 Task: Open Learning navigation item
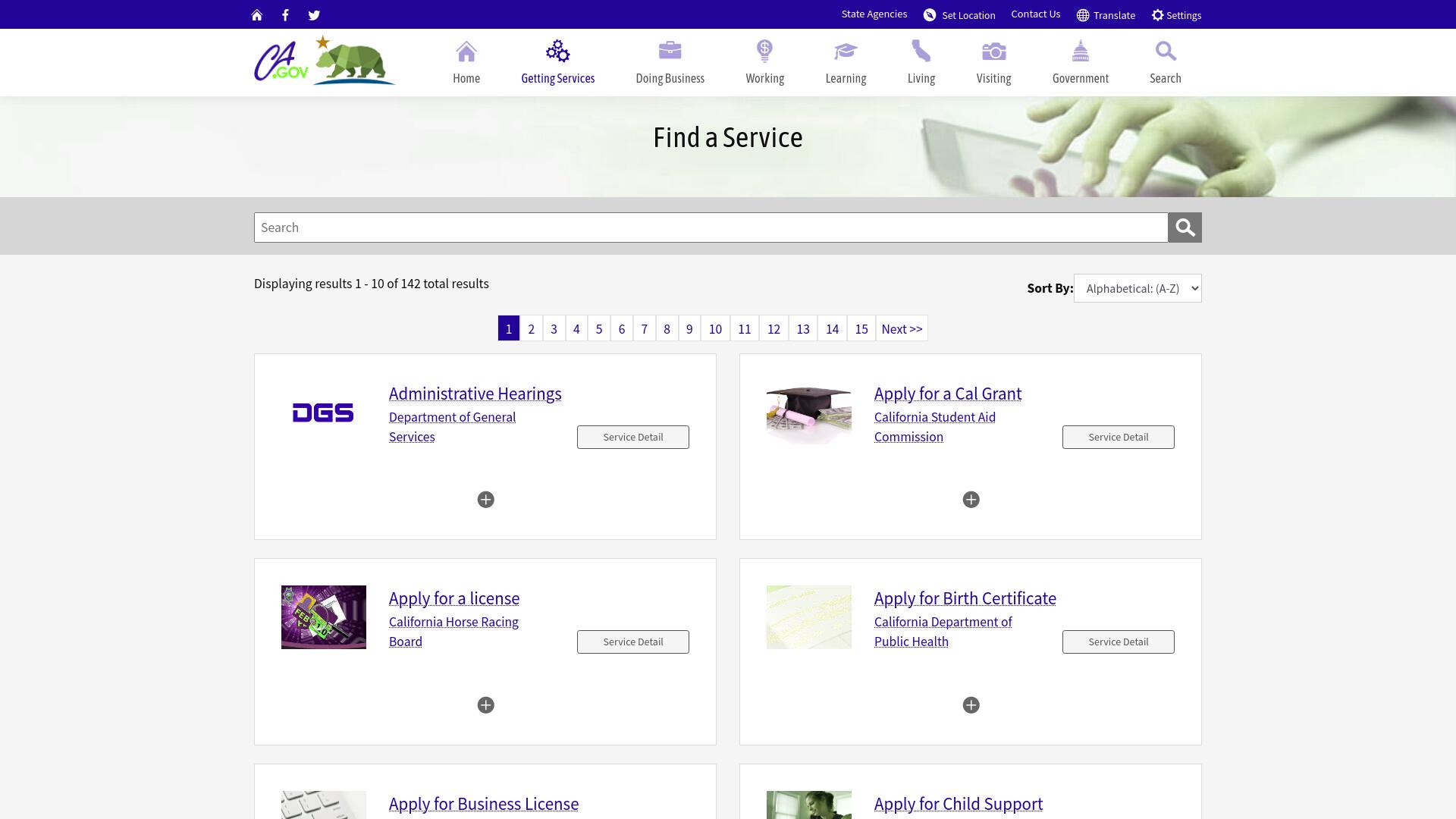click(846, 62)
